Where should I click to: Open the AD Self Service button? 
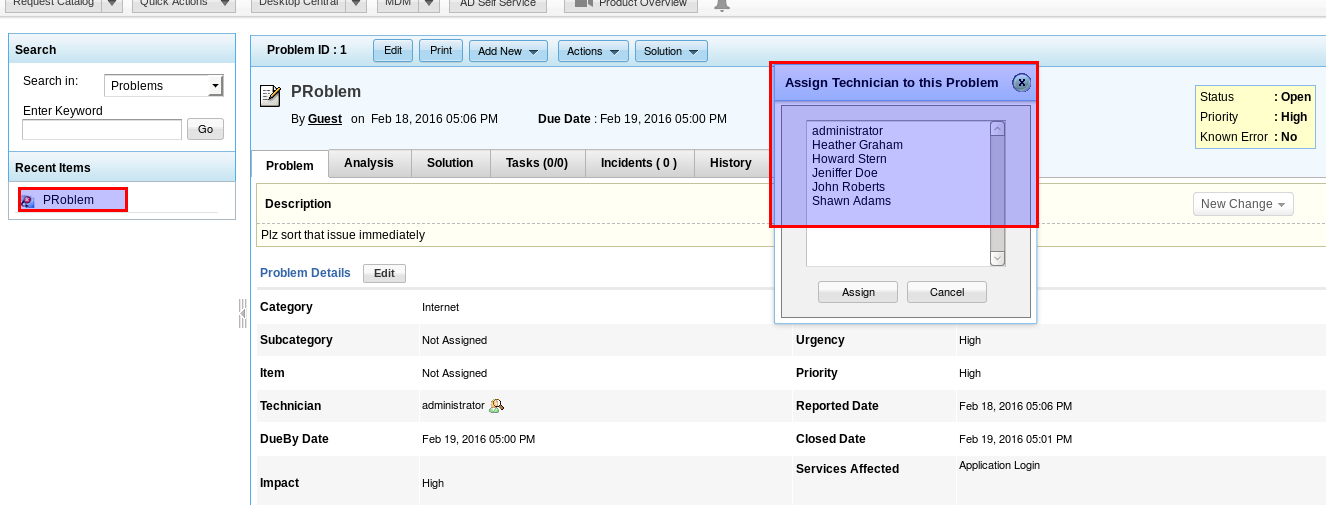[x=497, y=4]
